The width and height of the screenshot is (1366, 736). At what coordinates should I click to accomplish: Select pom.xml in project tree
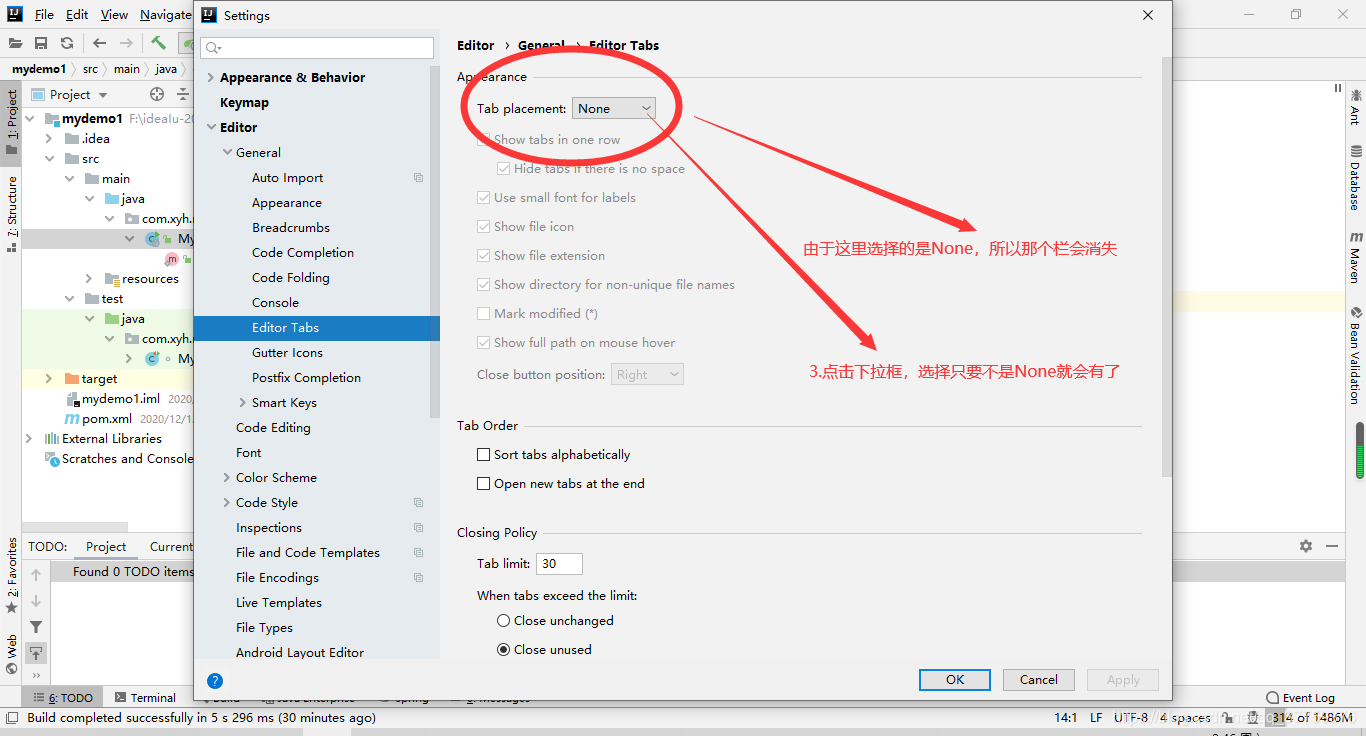pyautogui.click(x=106, y=419)
